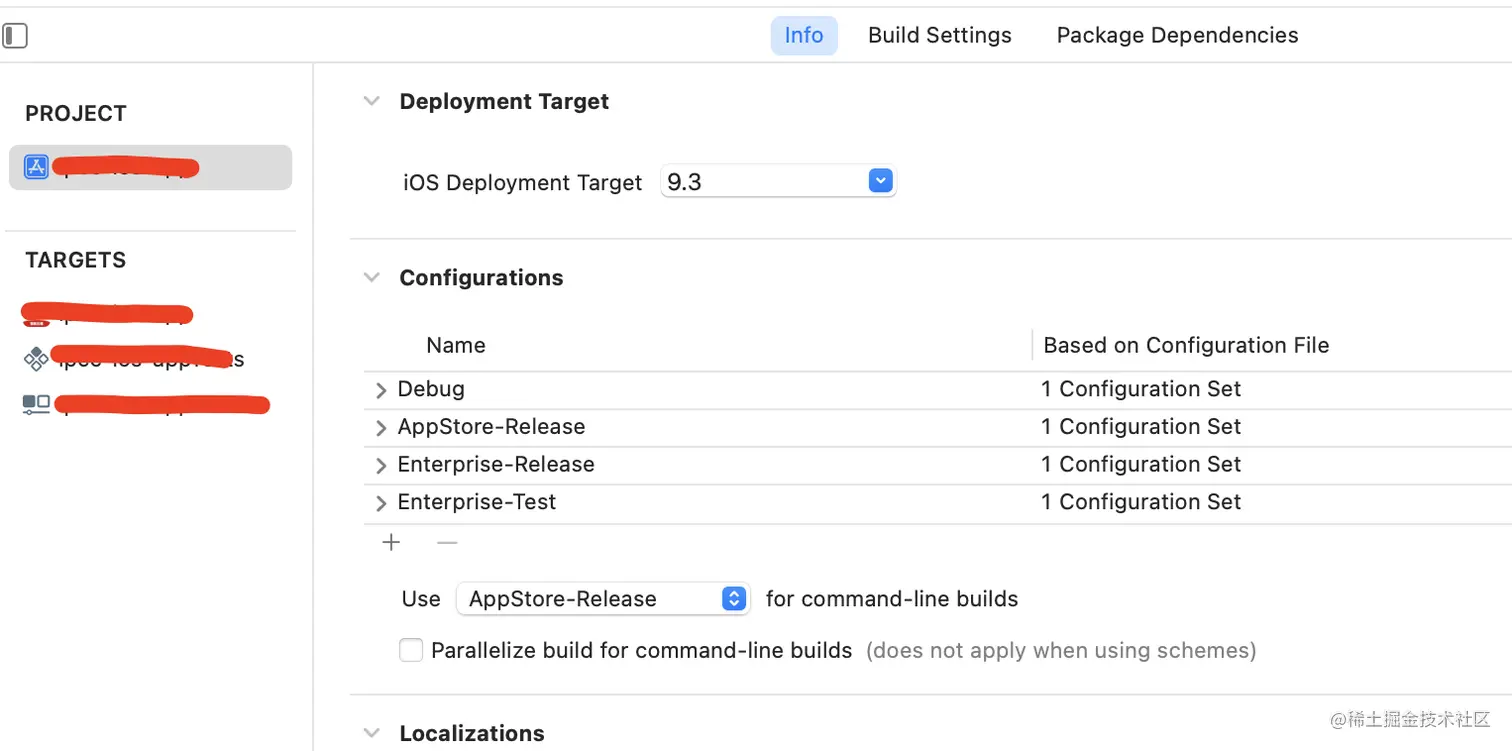Select the project's blue Xcode app icon
Viewport: 1512px width, 751px height.
click(x=36, y=167)
